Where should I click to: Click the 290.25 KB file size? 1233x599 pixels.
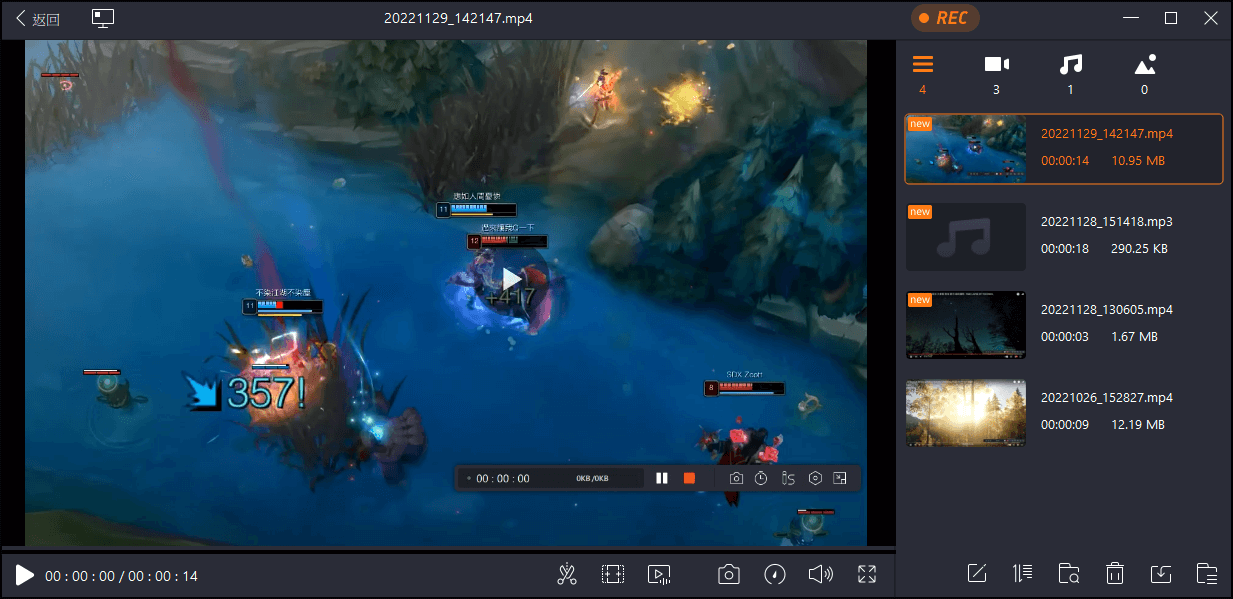[x=1141, y=249]
